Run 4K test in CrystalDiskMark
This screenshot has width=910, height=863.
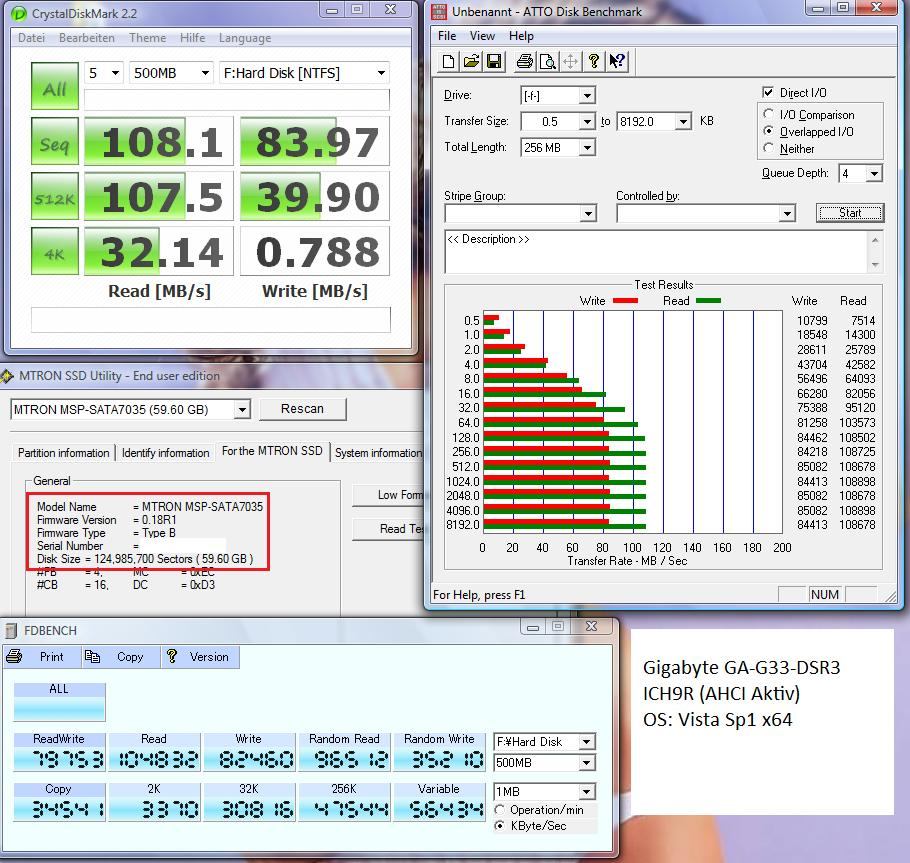click(x=55, y=251)
